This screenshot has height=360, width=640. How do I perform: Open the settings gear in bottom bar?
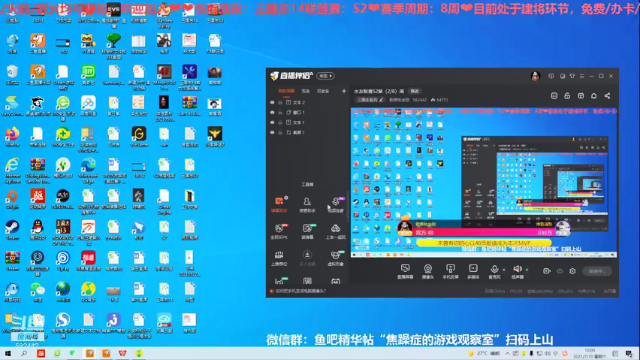(573, 271)
